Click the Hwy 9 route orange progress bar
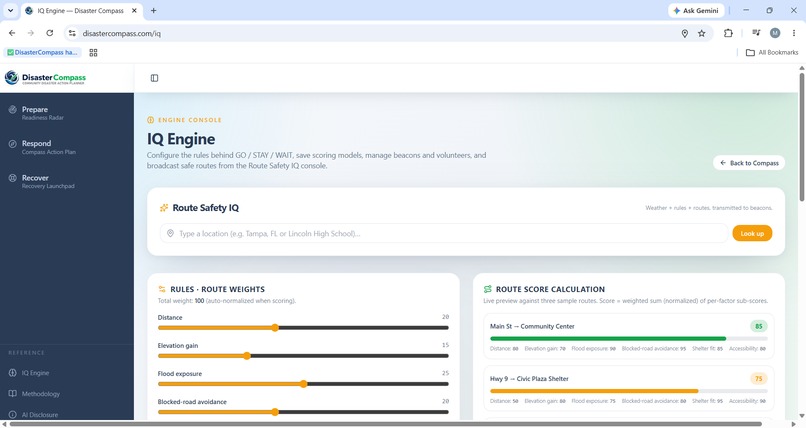Screen dimensions: 806x428 594,391
